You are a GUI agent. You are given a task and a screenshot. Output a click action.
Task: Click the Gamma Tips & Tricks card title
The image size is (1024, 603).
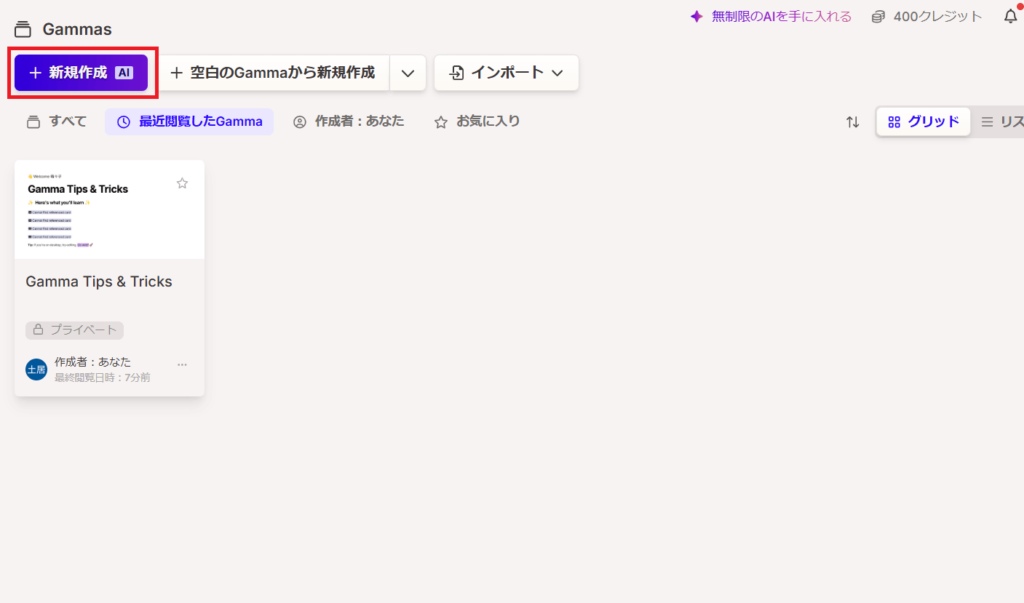point(99,282)
